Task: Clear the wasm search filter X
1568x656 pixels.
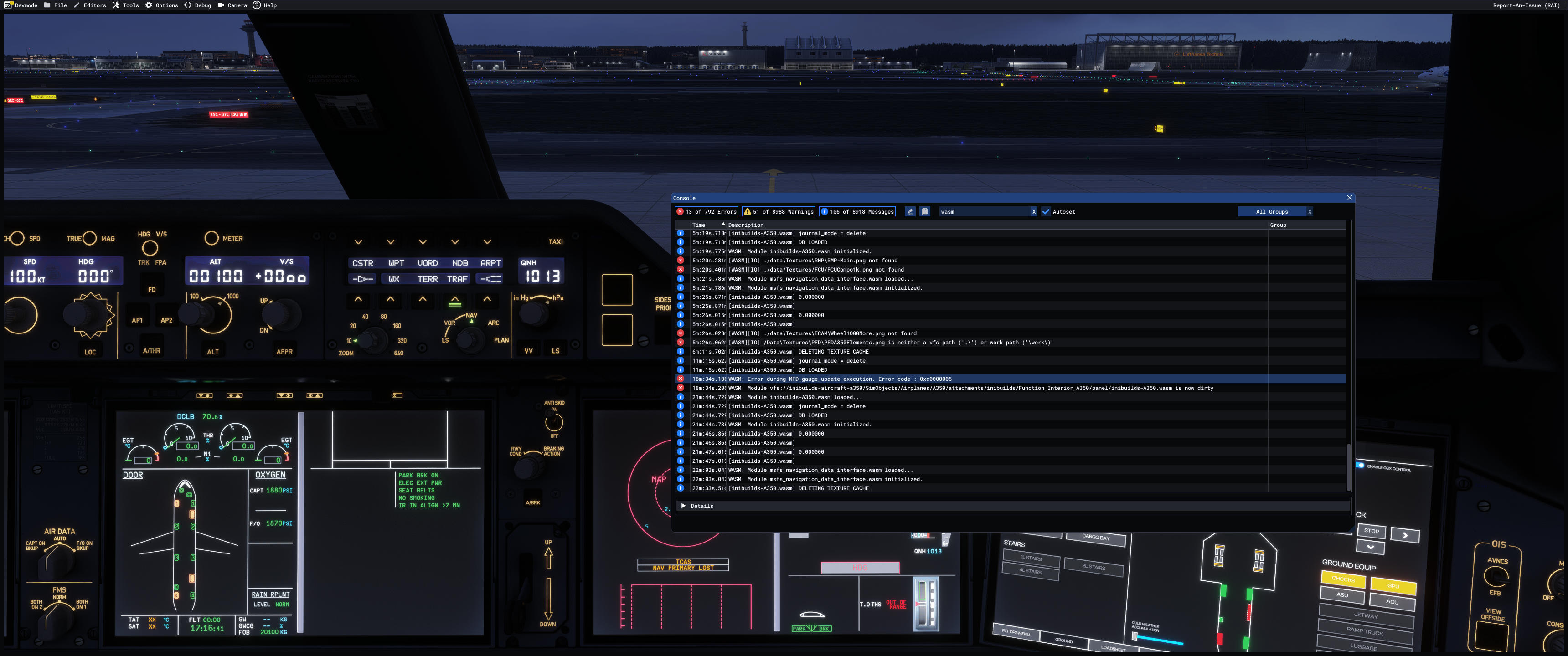Action: (1034, 212)
